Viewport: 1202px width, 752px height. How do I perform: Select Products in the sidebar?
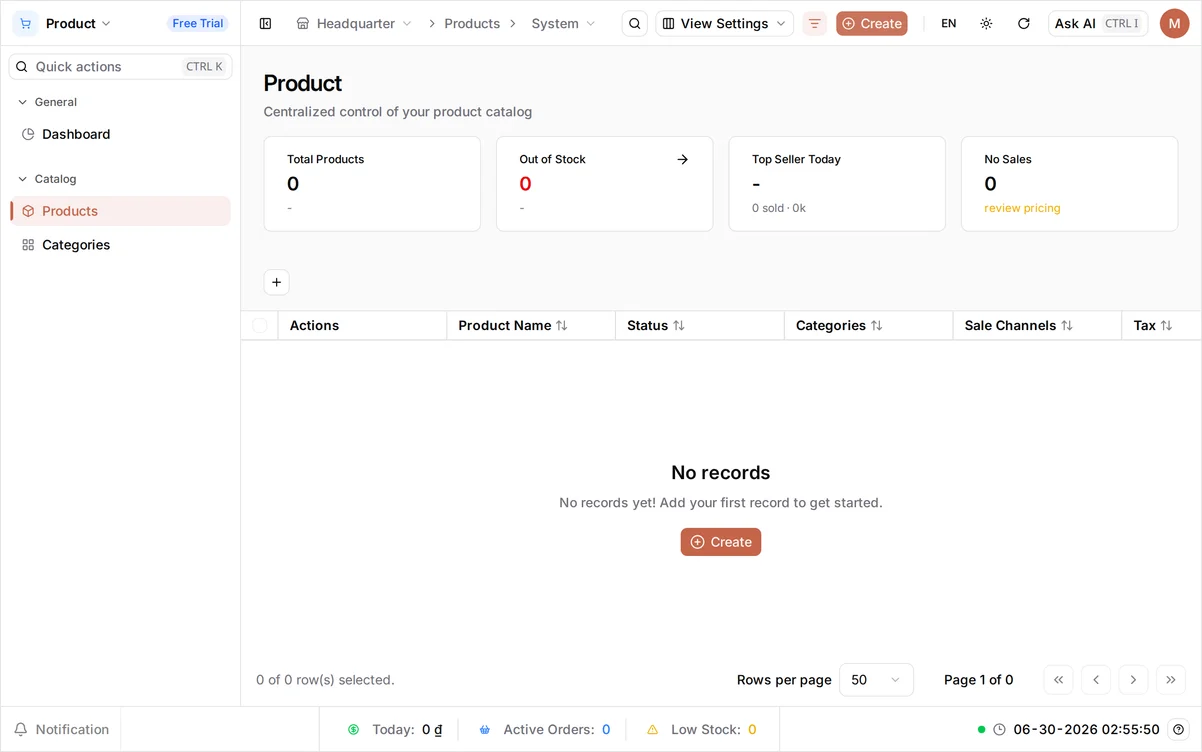(120, 211)
